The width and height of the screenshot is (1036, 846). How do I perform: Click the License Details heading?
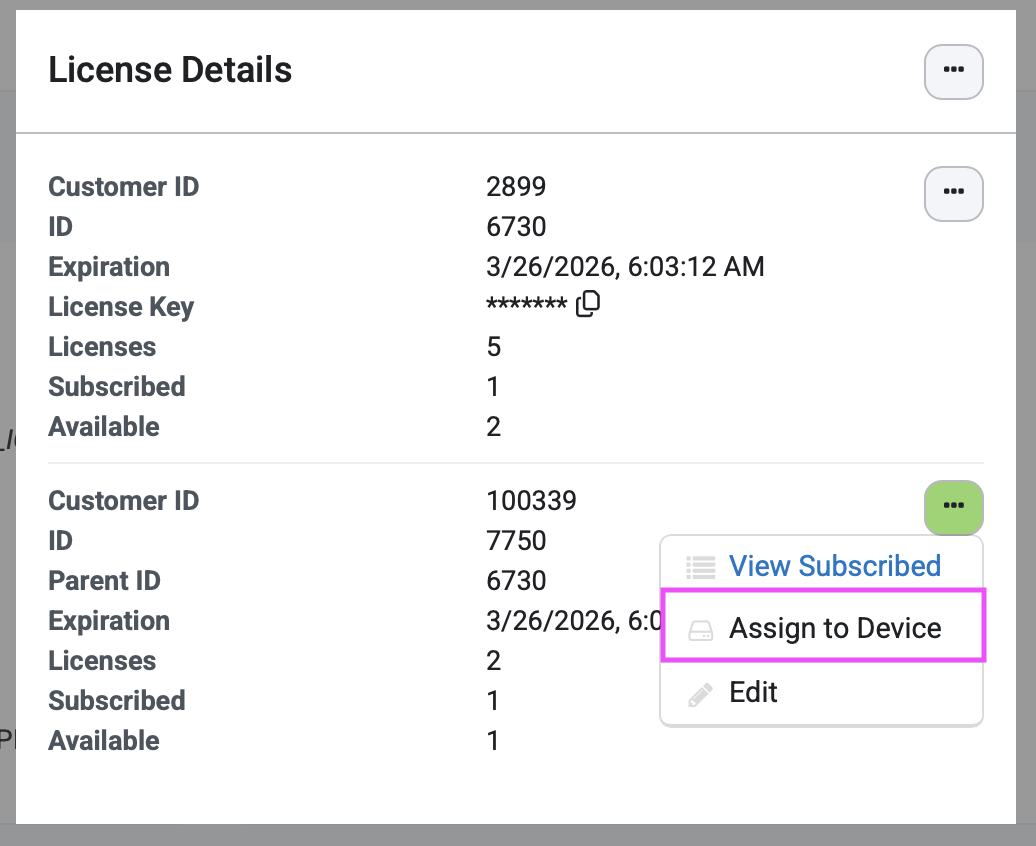[170, 70]
